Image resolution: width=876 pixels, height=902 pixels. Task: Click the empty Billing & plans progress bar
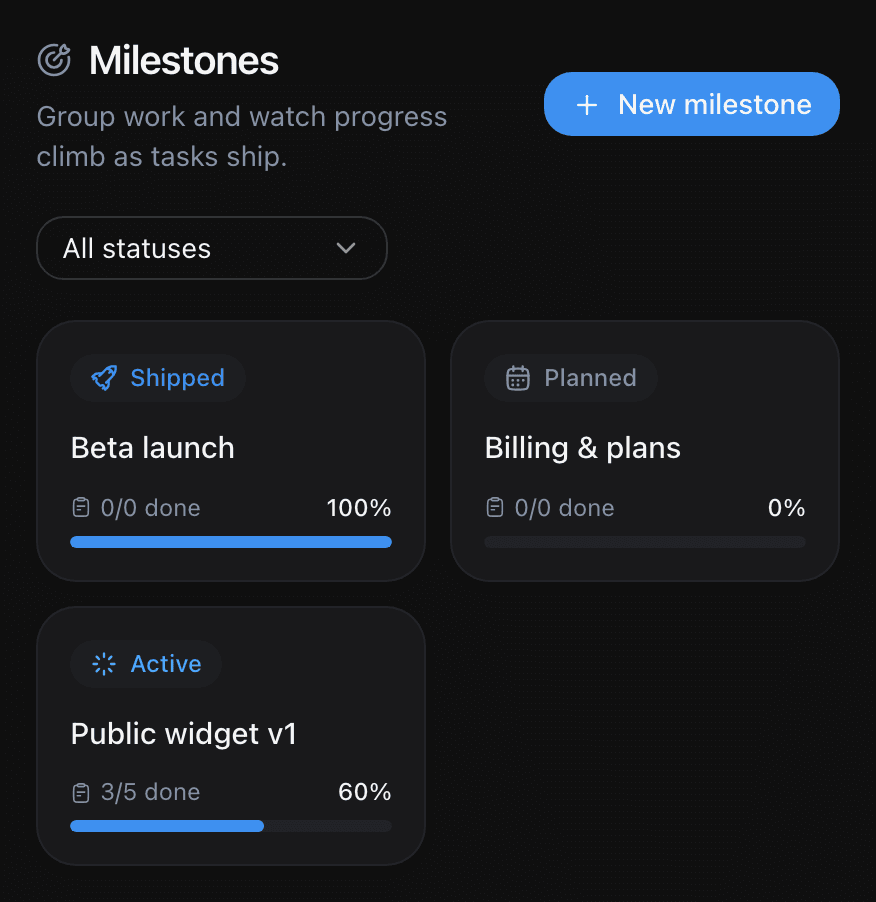tap(645, 542)
